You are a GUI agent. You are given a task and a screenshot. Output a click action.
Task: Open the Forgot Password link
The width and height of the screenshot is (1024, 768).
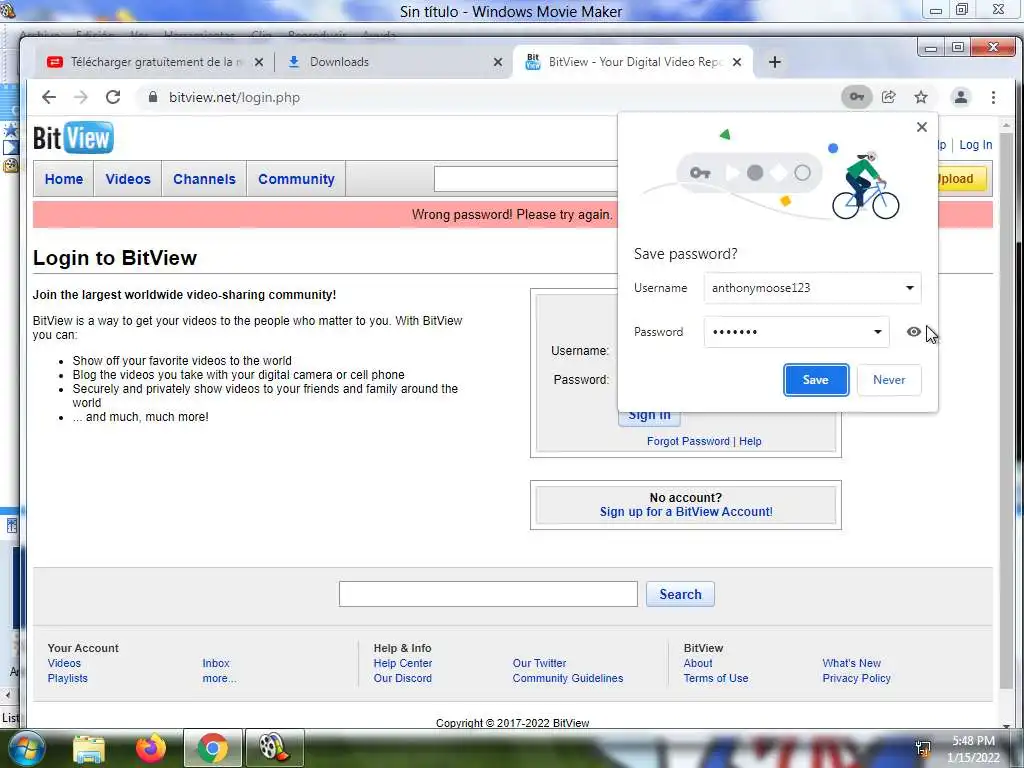688,441
